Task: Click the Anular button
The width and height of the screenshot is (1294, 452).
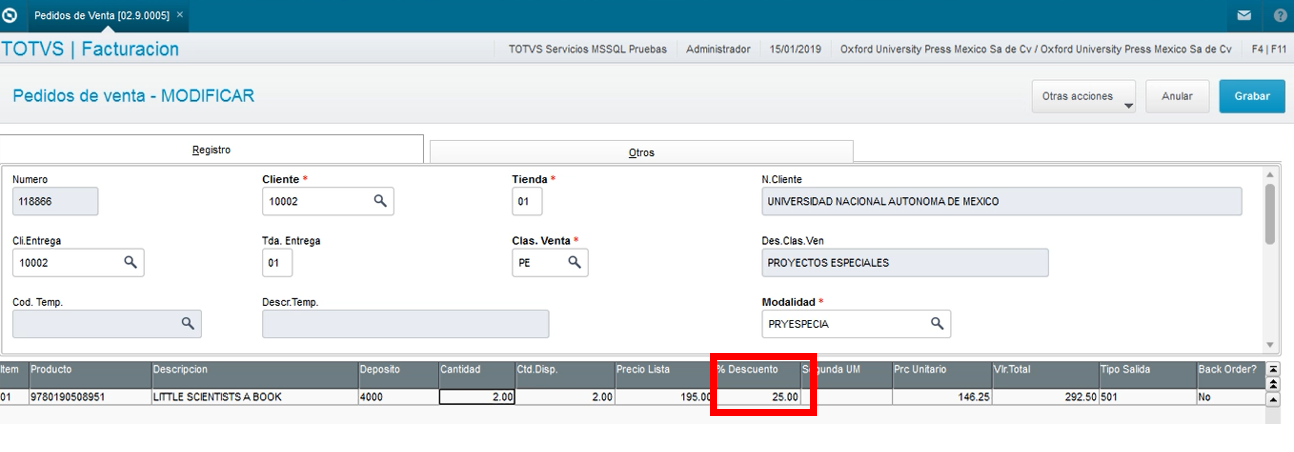Action: click(x=1177, y=97)
